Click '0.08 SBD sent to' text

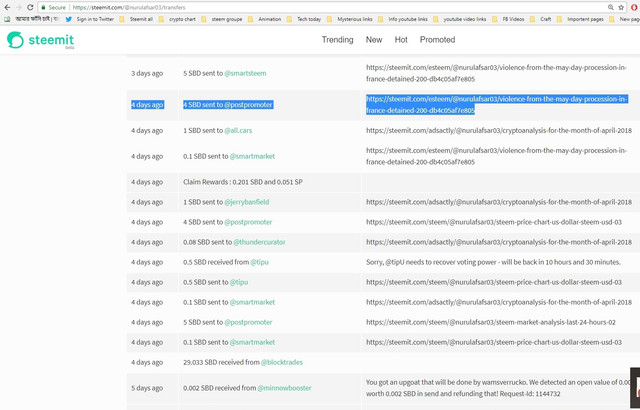[207, 242]
